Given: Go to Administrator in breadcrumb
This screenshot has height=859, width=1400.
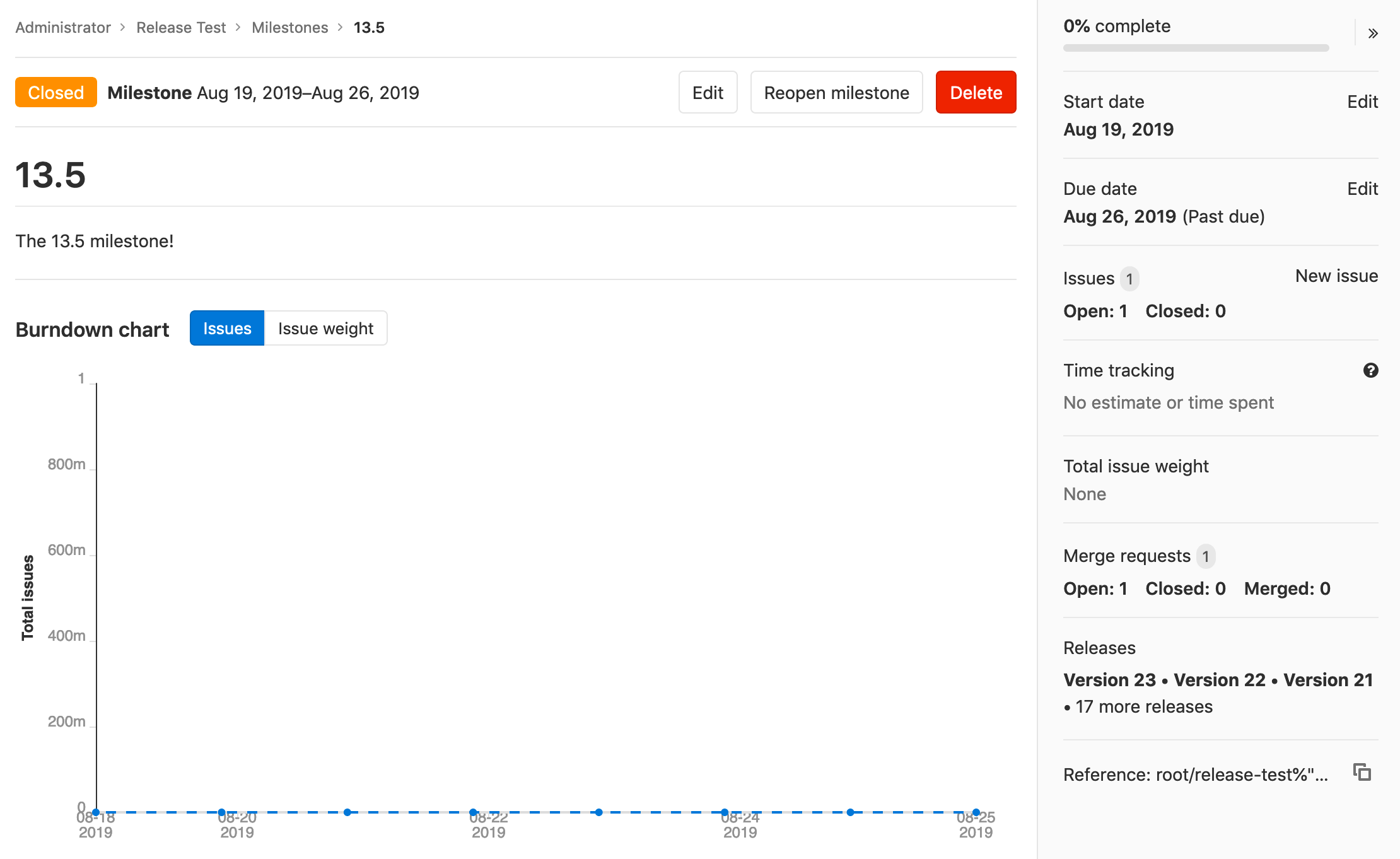Looking at the screenshot, I should pos(63,28).
